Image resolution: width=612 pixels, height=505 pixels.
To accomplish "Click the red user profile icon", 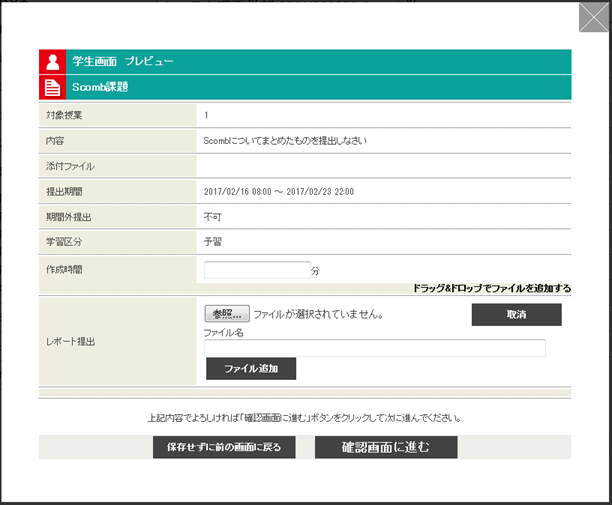I will [52, 62].
